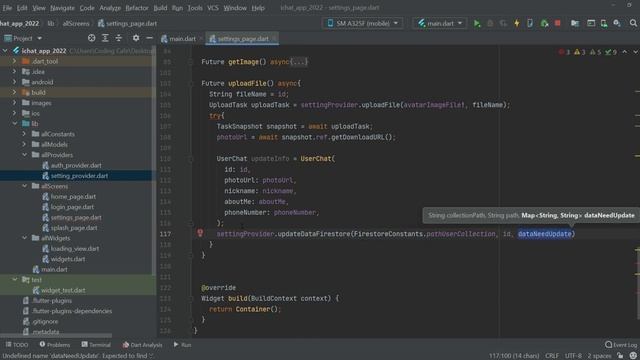Click the 2 spaces indent status entry
The height and width of the screenshot is (360, 640).
pos(599,356)
